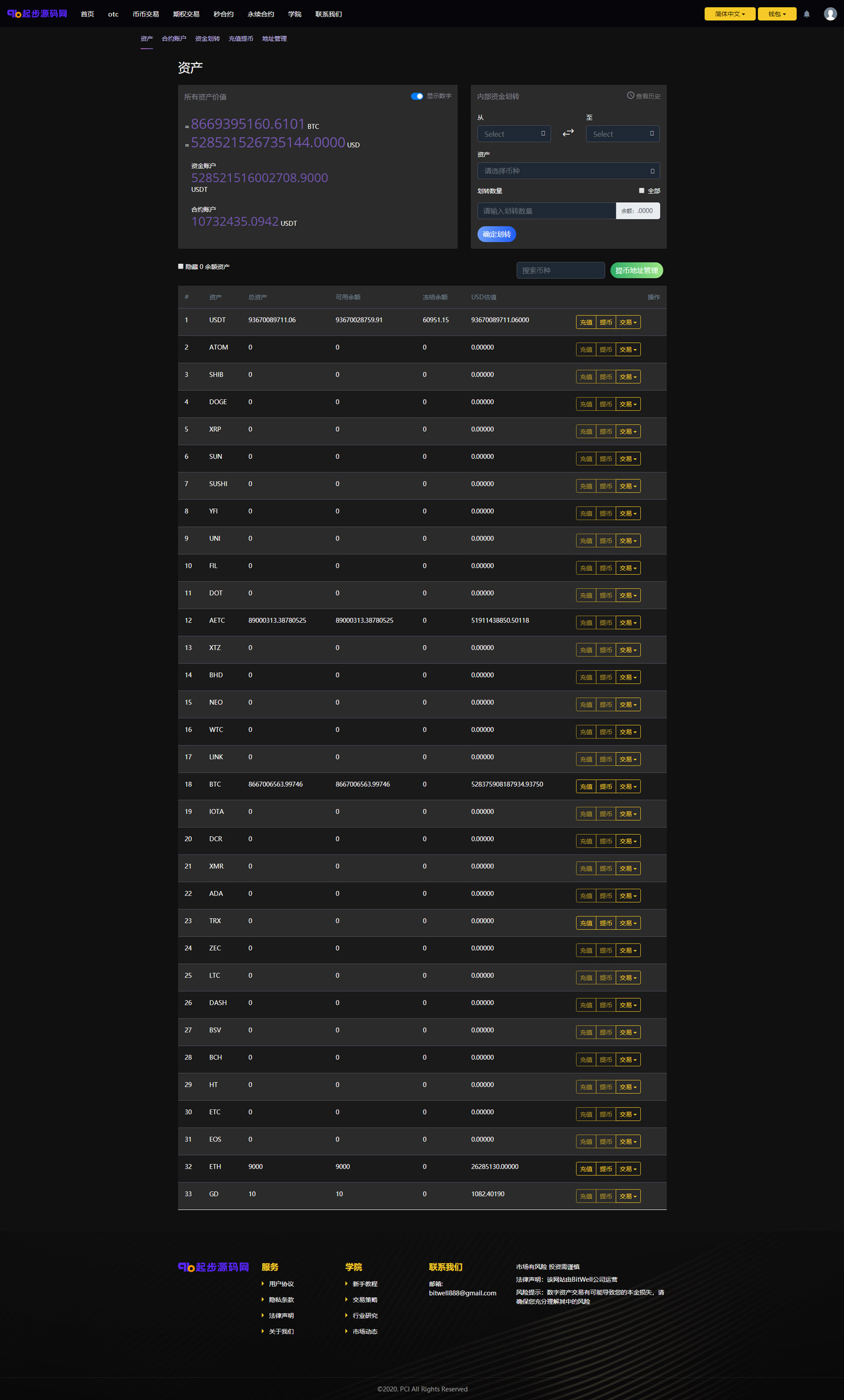The width and height of the screenshot is (844, 1400).
Task: Check the 隐藏 0 余额资产 checkbox
Action: (x=181, y=266)
